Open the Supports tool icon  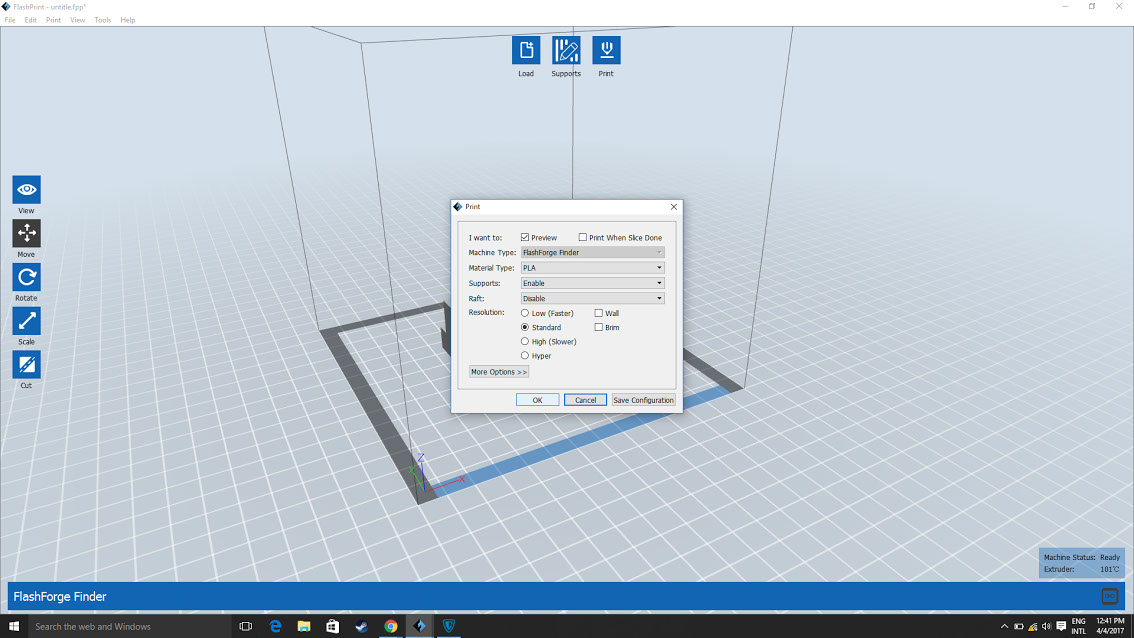(566, 50)
